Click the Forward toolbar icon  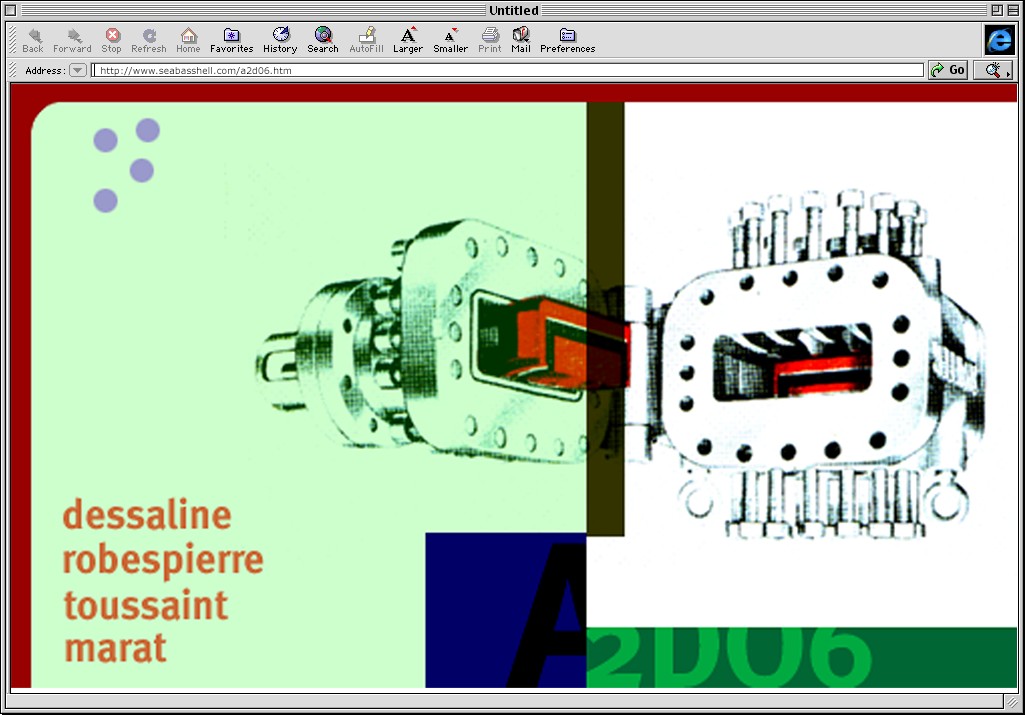click(73, 40)
